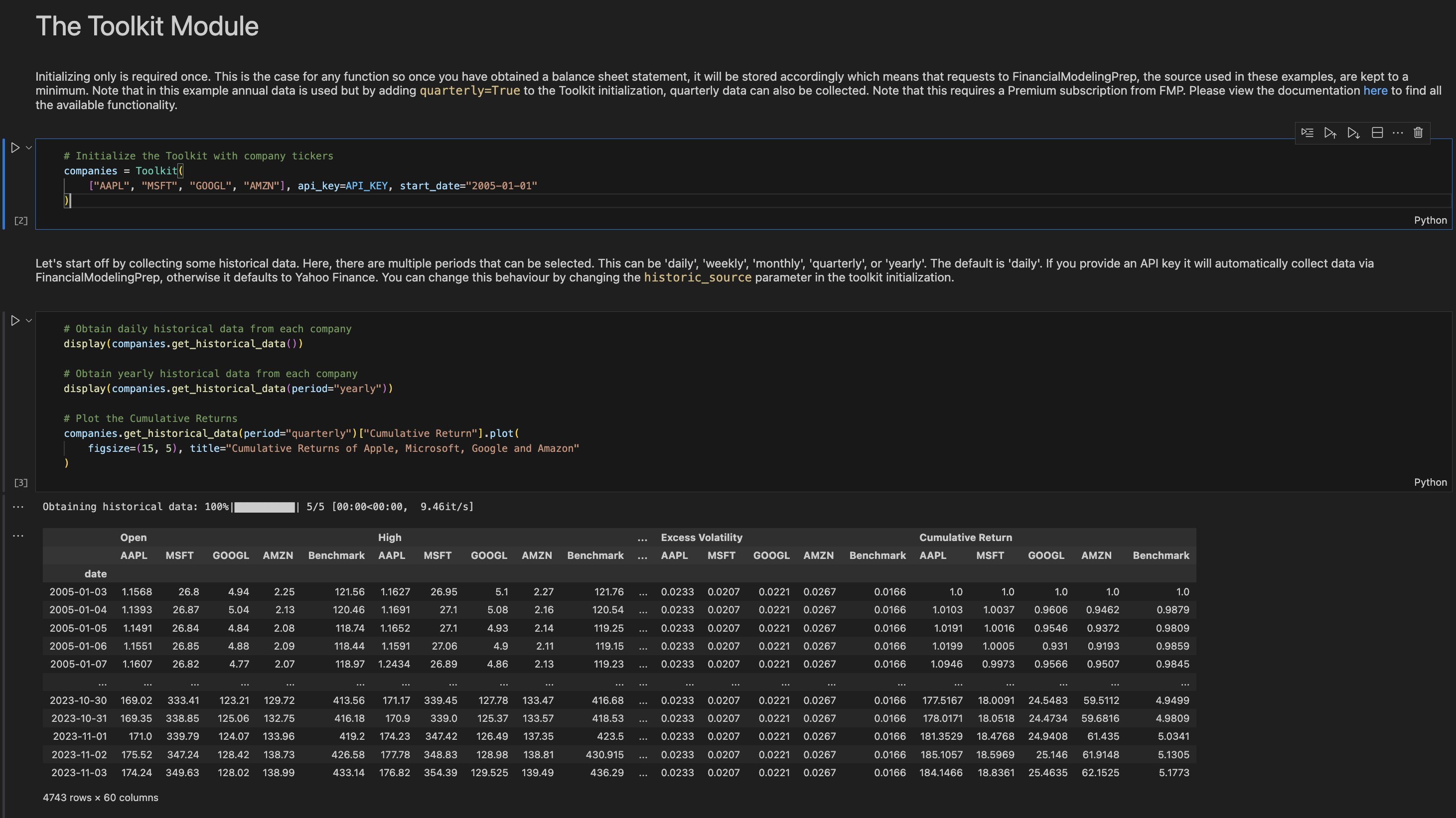The height and width of the screenshot is (818, 1456).
Task: Open run options dropdown for historical data cell
Action: pos(29,320)
